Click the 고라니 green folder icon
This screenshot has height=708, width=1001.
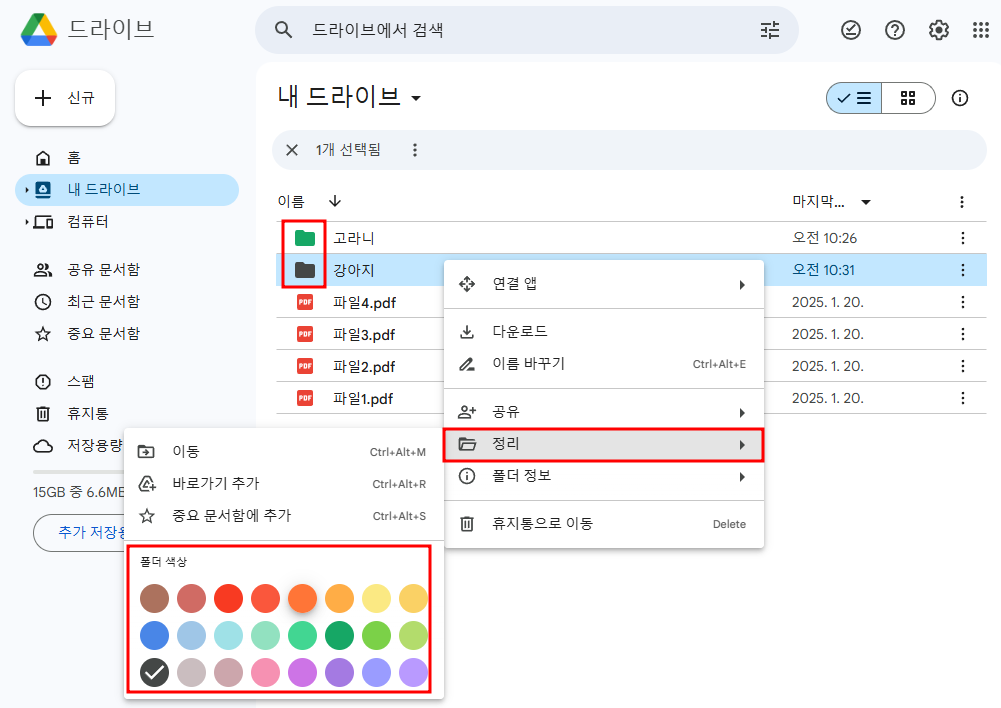pos(305,238)
